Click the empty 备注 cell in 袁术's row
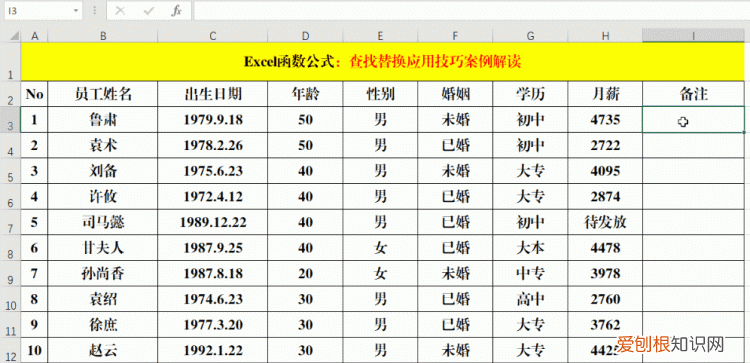The width and height of the screenshot is (750, 363). click(x=694, y=145)
